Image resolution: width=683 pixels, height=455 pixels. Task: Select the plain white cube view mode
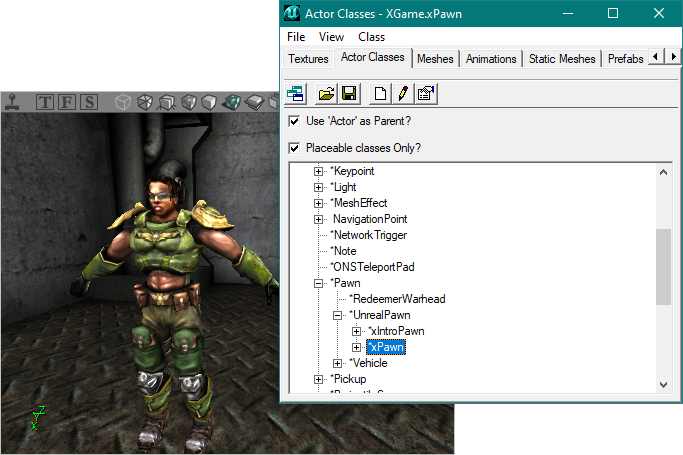pyautogui.click(x=209, y=102)
